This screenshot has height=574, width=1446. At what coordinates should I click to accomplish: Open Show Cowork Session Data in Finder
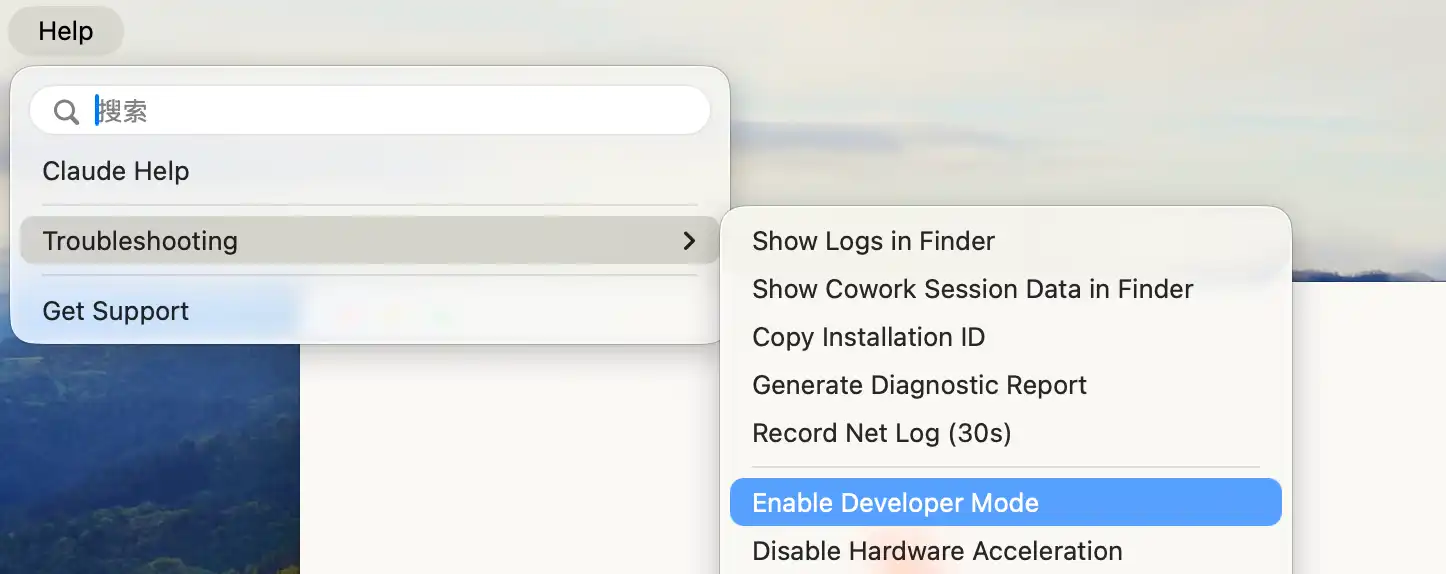coord(972,289)
